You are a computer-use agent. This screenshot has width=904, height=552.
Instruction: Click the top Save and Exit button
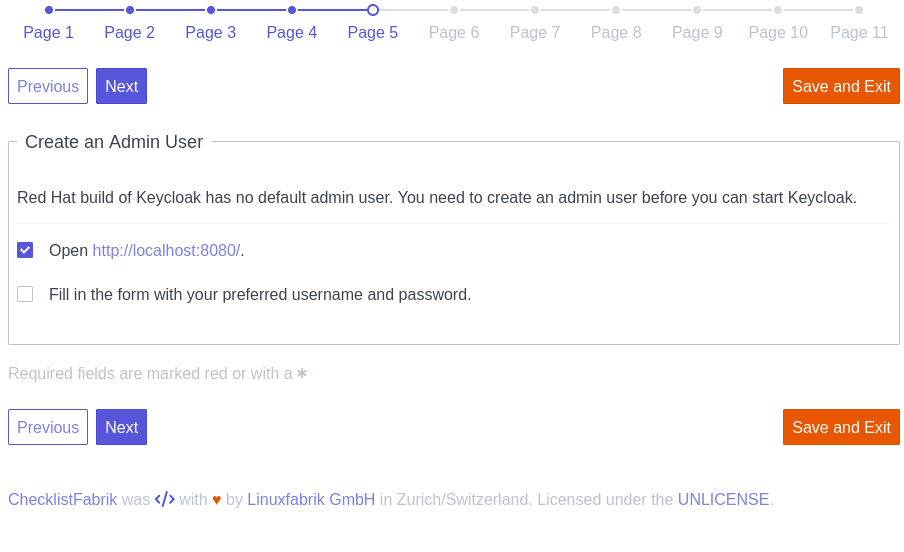coord(841,86)
